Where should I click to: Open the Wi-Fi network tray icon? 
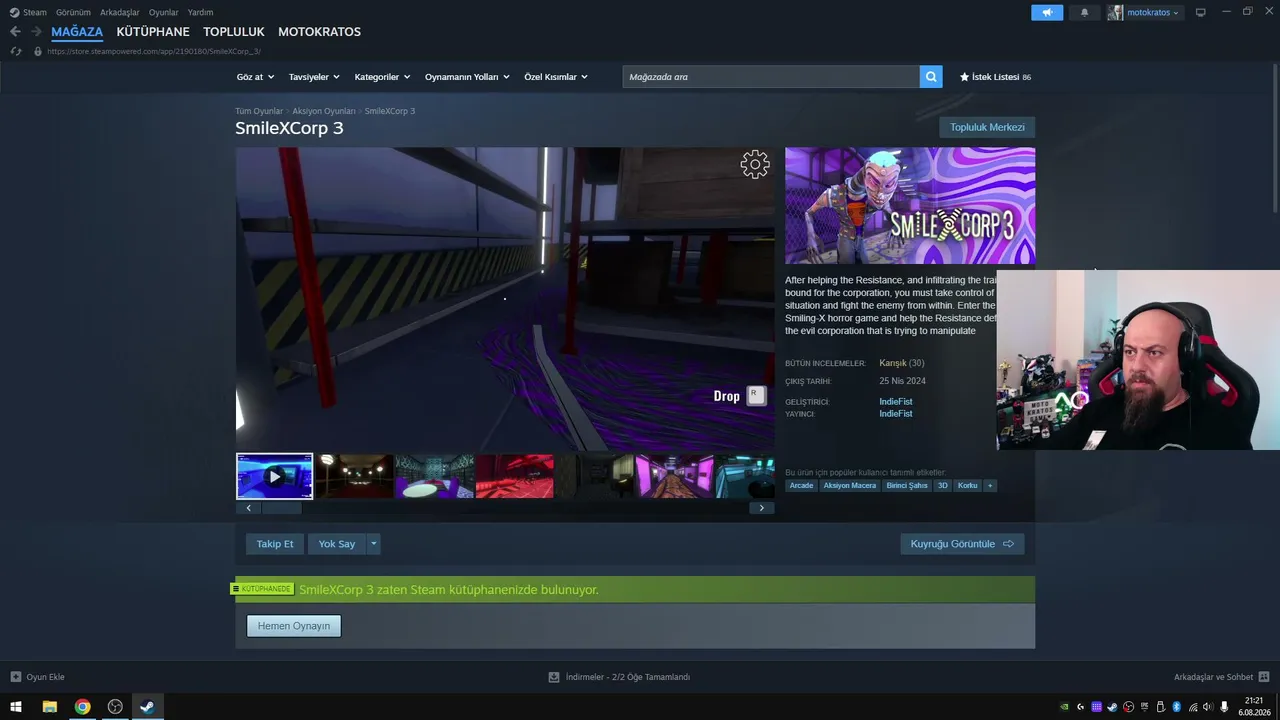(x=1193, y=707)
